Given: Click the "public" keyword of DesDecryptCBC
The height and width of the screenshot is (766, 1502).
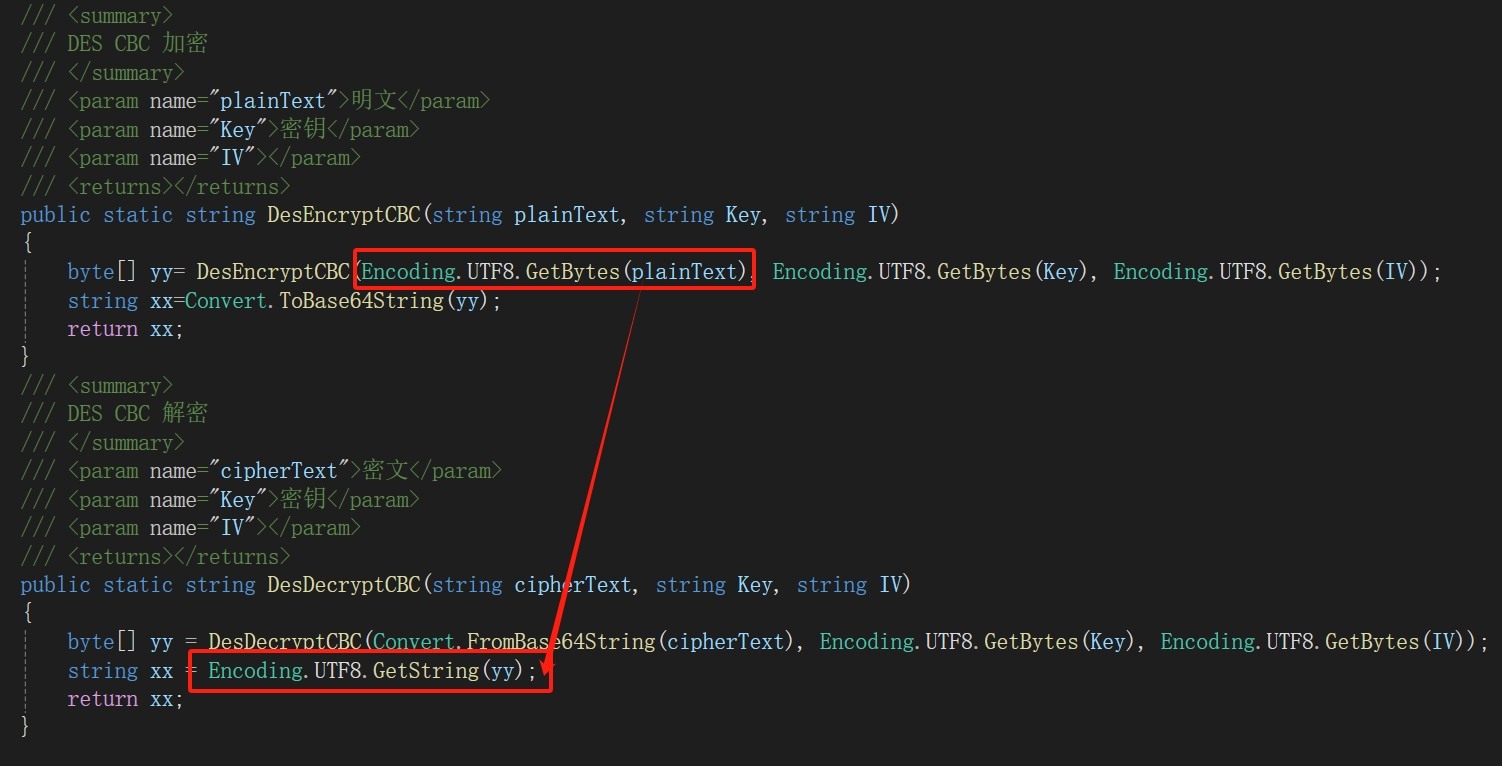Looking at the screenshot, I should 55,585.
